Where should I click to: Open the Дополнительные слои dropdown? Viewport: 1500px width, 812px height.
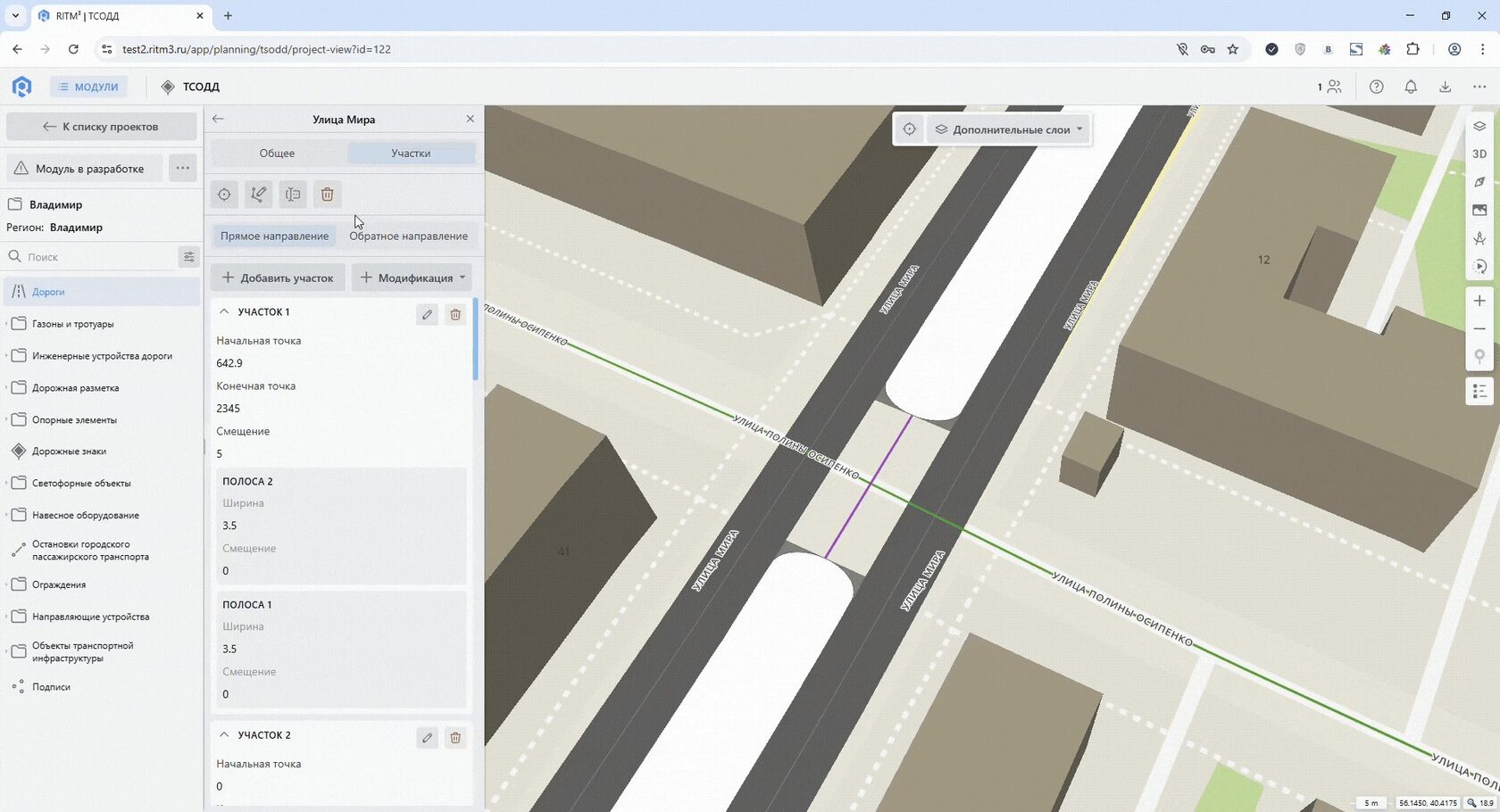[1009, 129]
